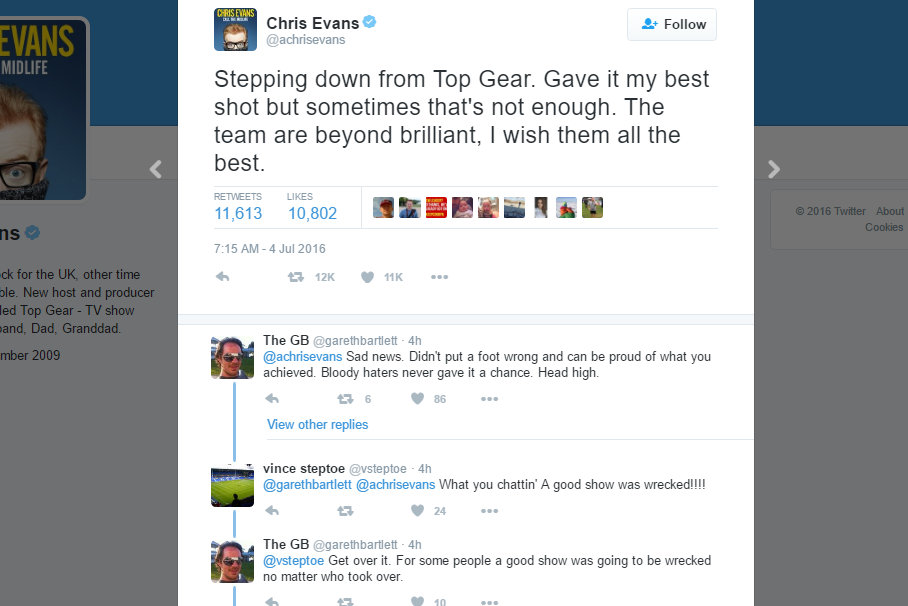This screenshot has width=908, height=606.
Task: Retweet The GB's 'Sad news' reply
Action: tap(345, 399)
